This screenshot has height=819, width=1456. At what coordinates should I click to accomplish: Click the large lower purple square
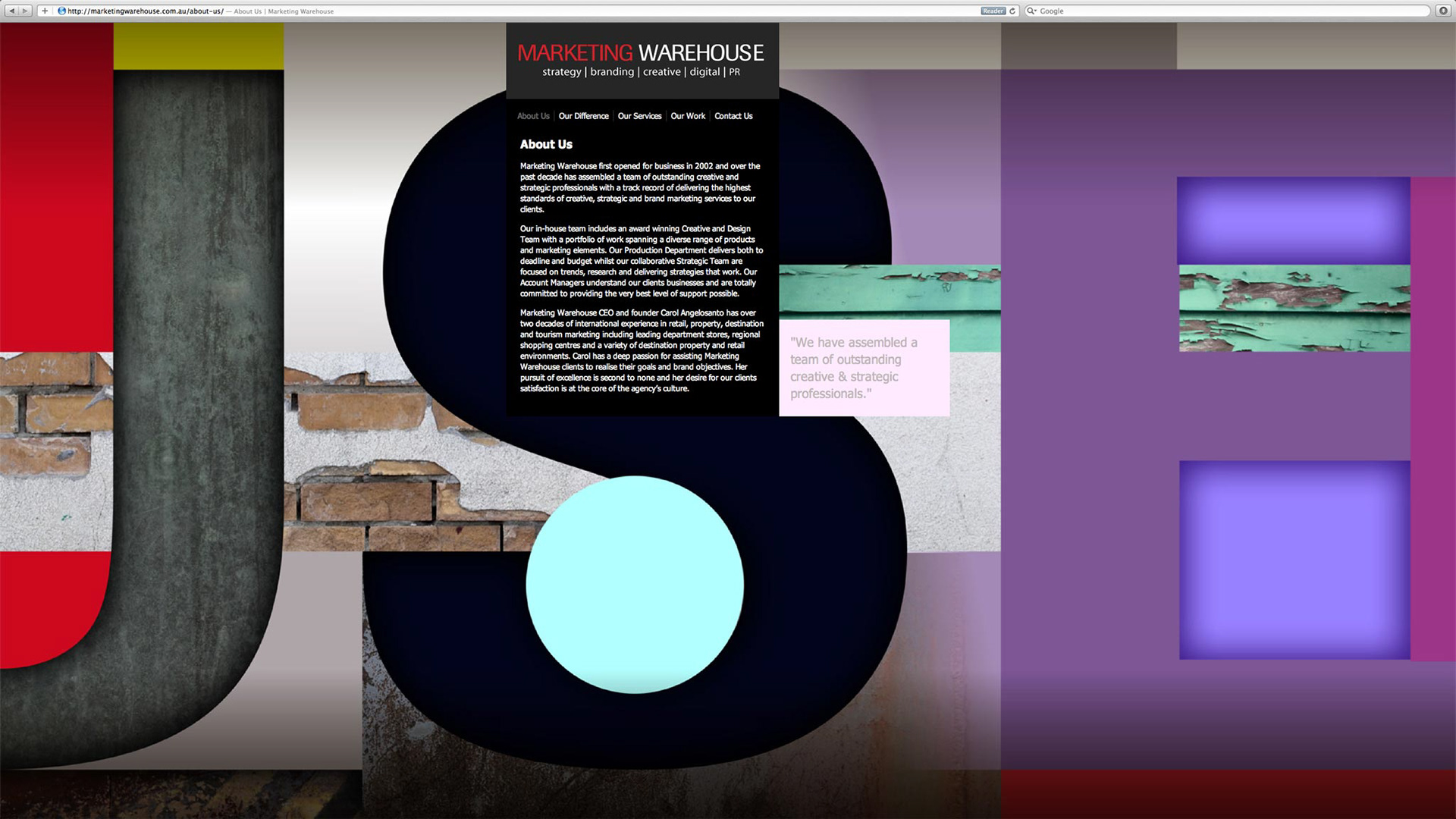pyautogui.click(x=1294, y=560)
